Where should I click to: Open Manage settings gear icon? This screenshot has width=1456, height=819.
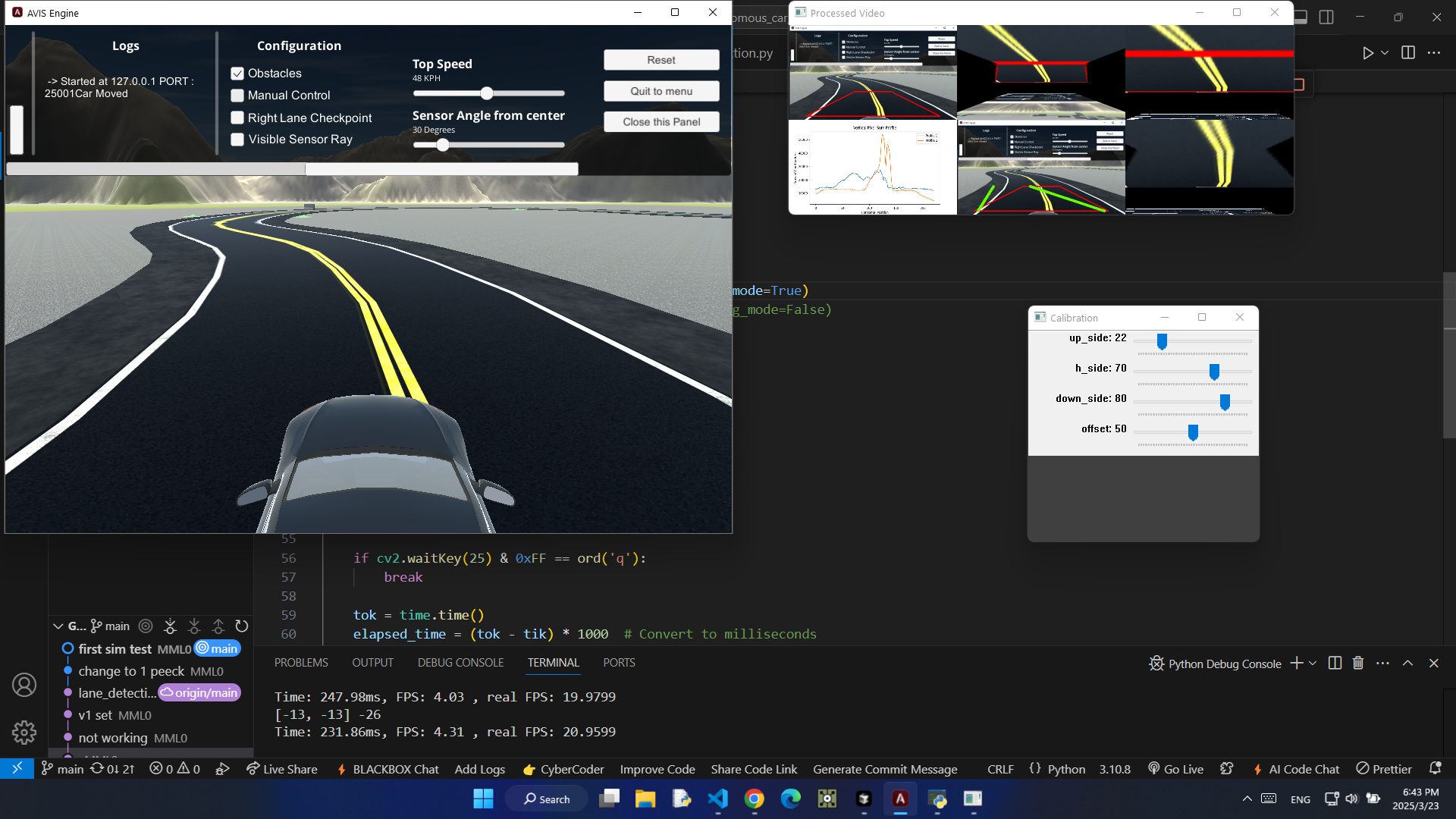tap(24, 732)
